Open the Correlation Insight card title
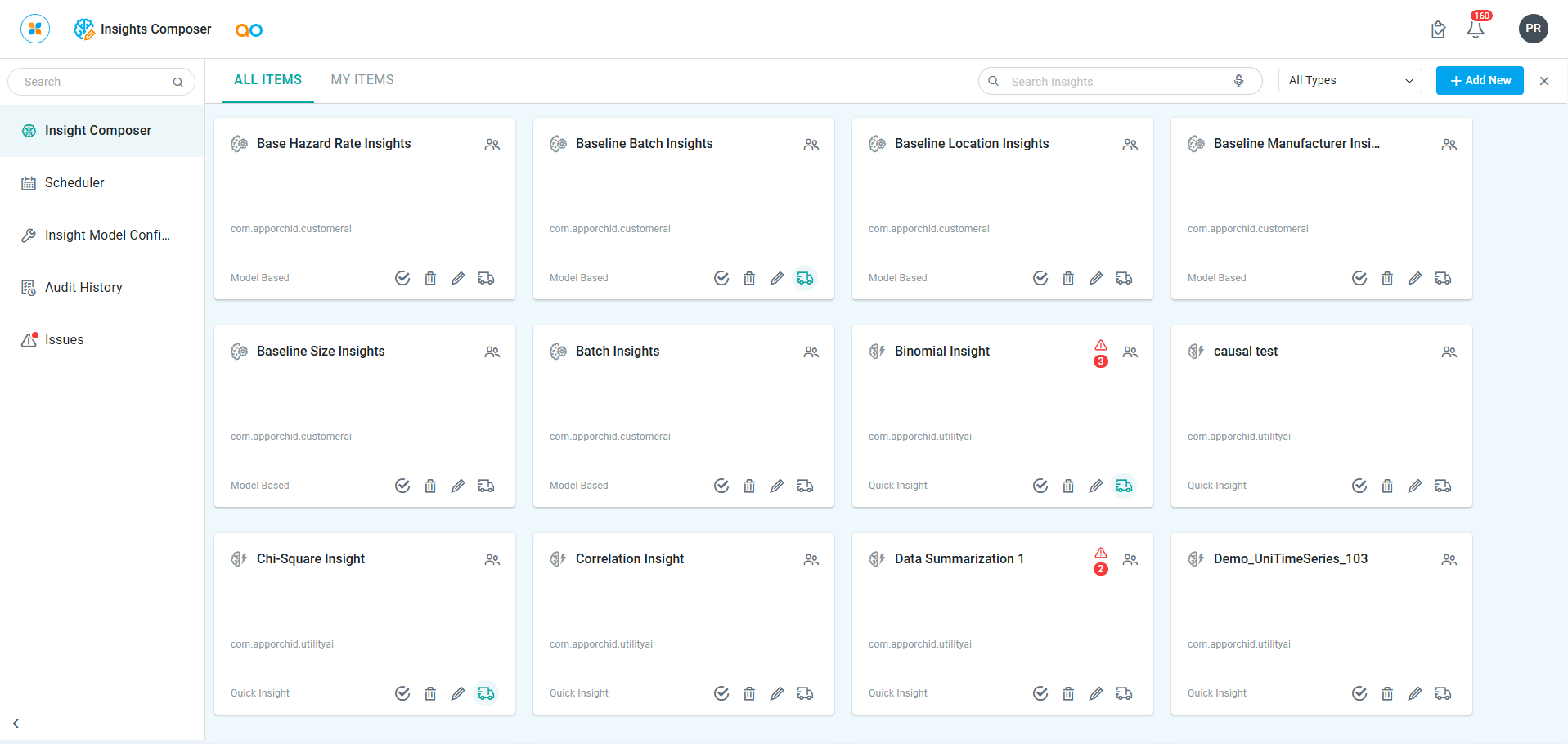The width and height of the screenshot is (1568, 744). click(629, 559)
